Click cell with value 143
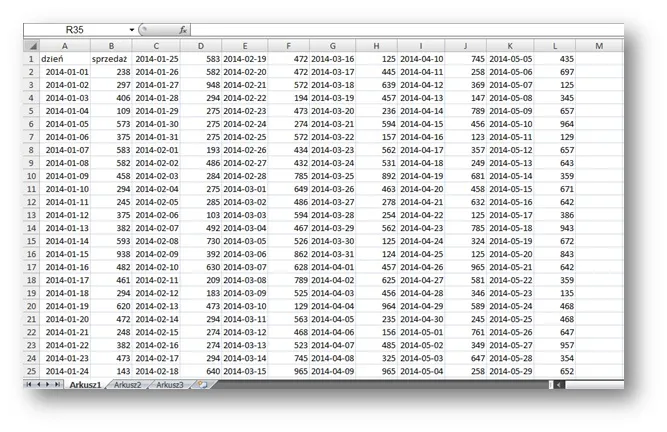The image size is (667, 432). tap(111, 371)
